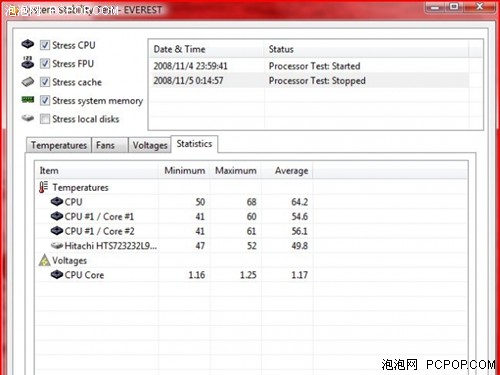Open the Voltages tab
500x375 pixels.
click(150, 145)
